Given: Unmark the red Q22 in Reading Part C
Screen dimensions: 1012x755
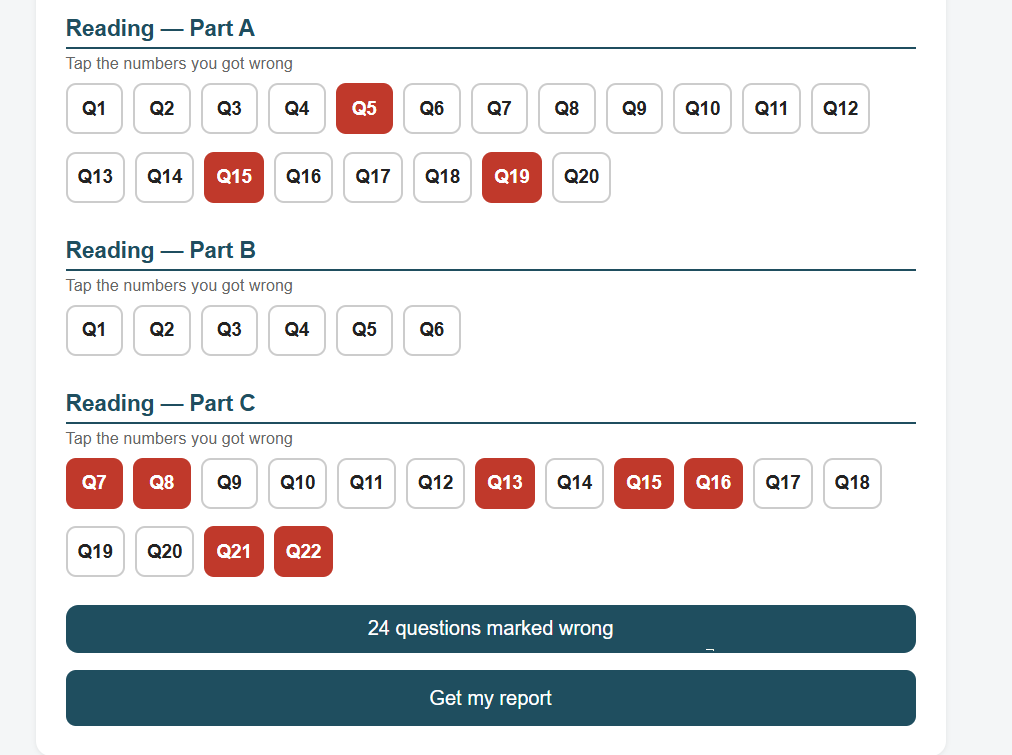Looking at the screenshot, I should pos(303,552).
